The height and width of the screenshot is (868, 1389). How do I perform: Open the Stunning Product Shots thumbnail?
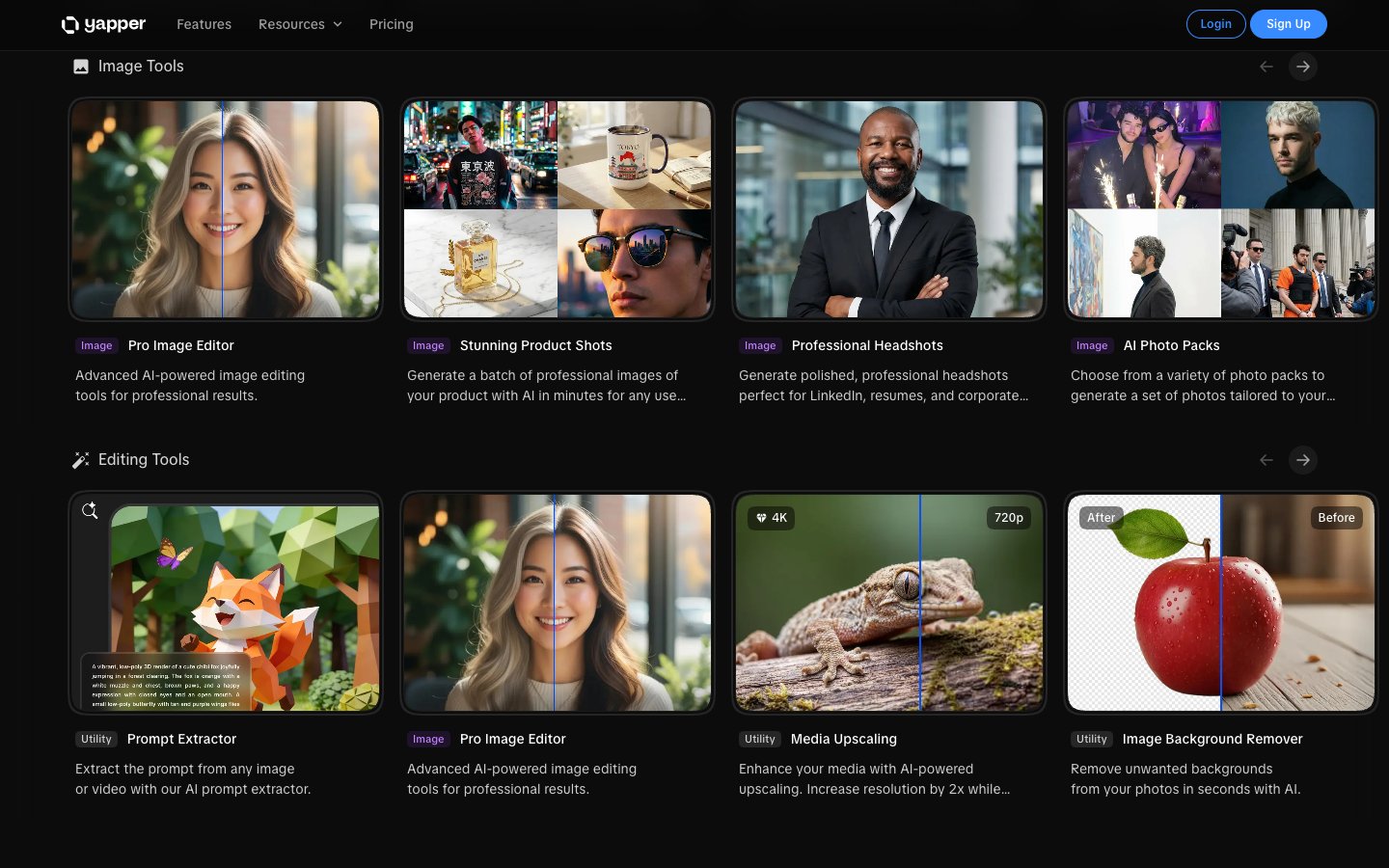click(x=557, y=209)
